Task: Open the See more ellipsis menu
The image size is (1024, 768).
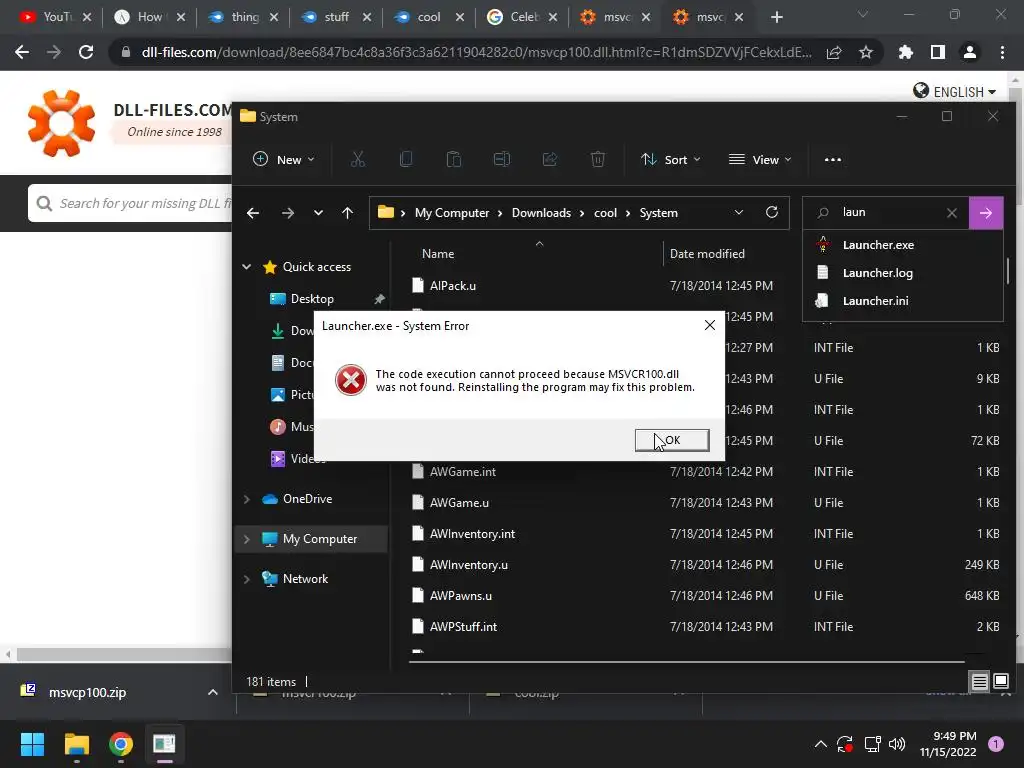Action: tap(833, 159)
